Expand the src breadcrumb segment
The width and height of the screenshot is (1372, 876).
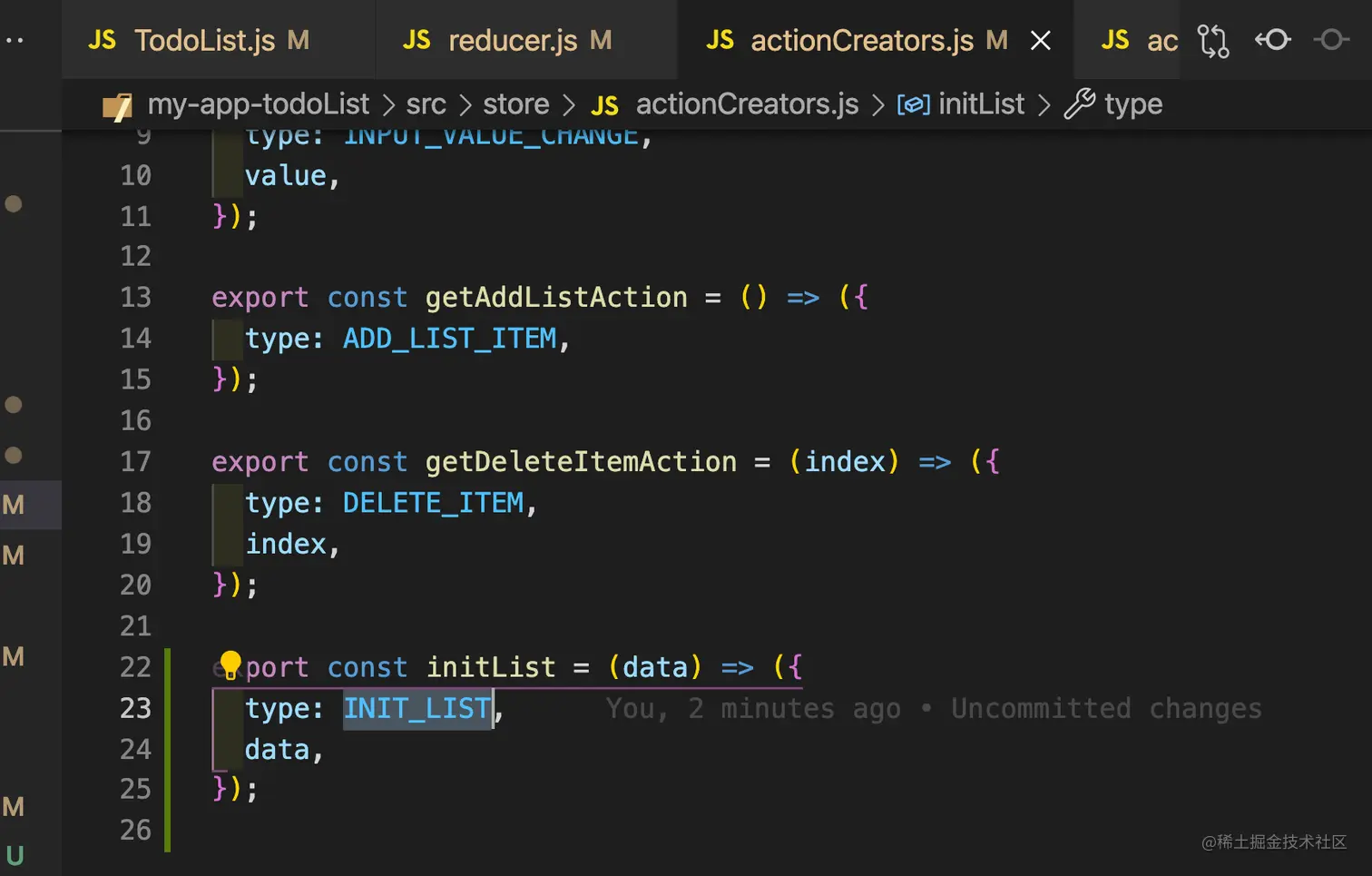pyautogui.click(x=426, y=104)
